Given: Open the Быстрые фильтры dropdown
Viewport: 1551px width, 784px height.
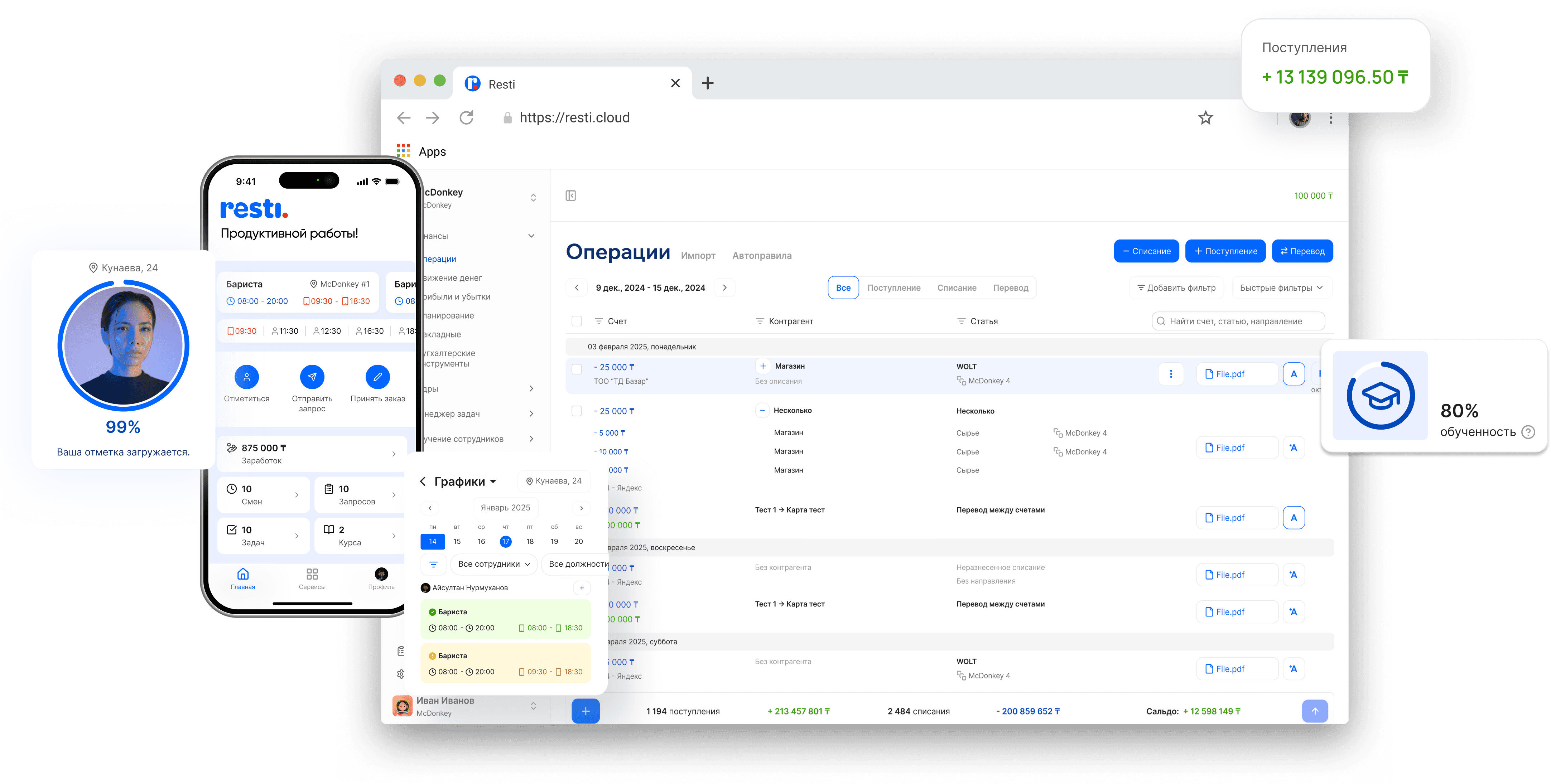Looking at the screenshot, I should [x=1281, y=287].
